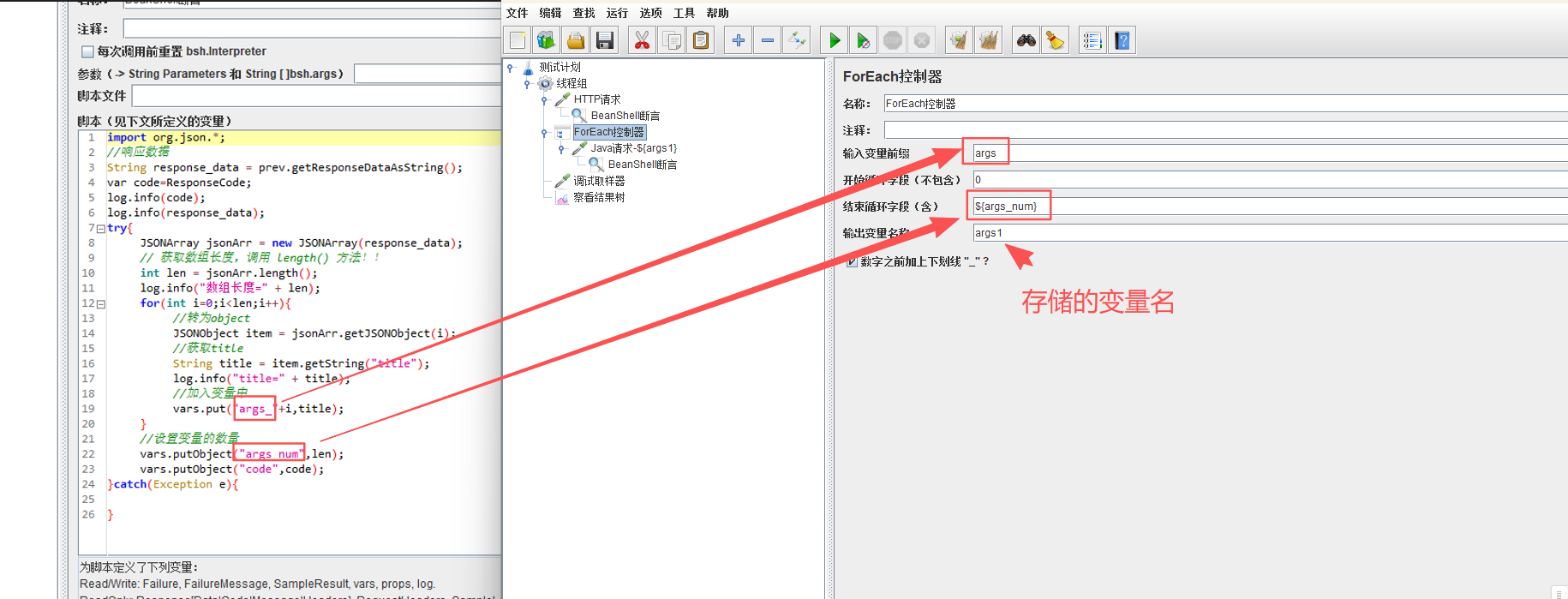The width and height of the screenshot is (1568, 599).
Task: Fold the try block at line 7
Action: click(x=101, y=229)
